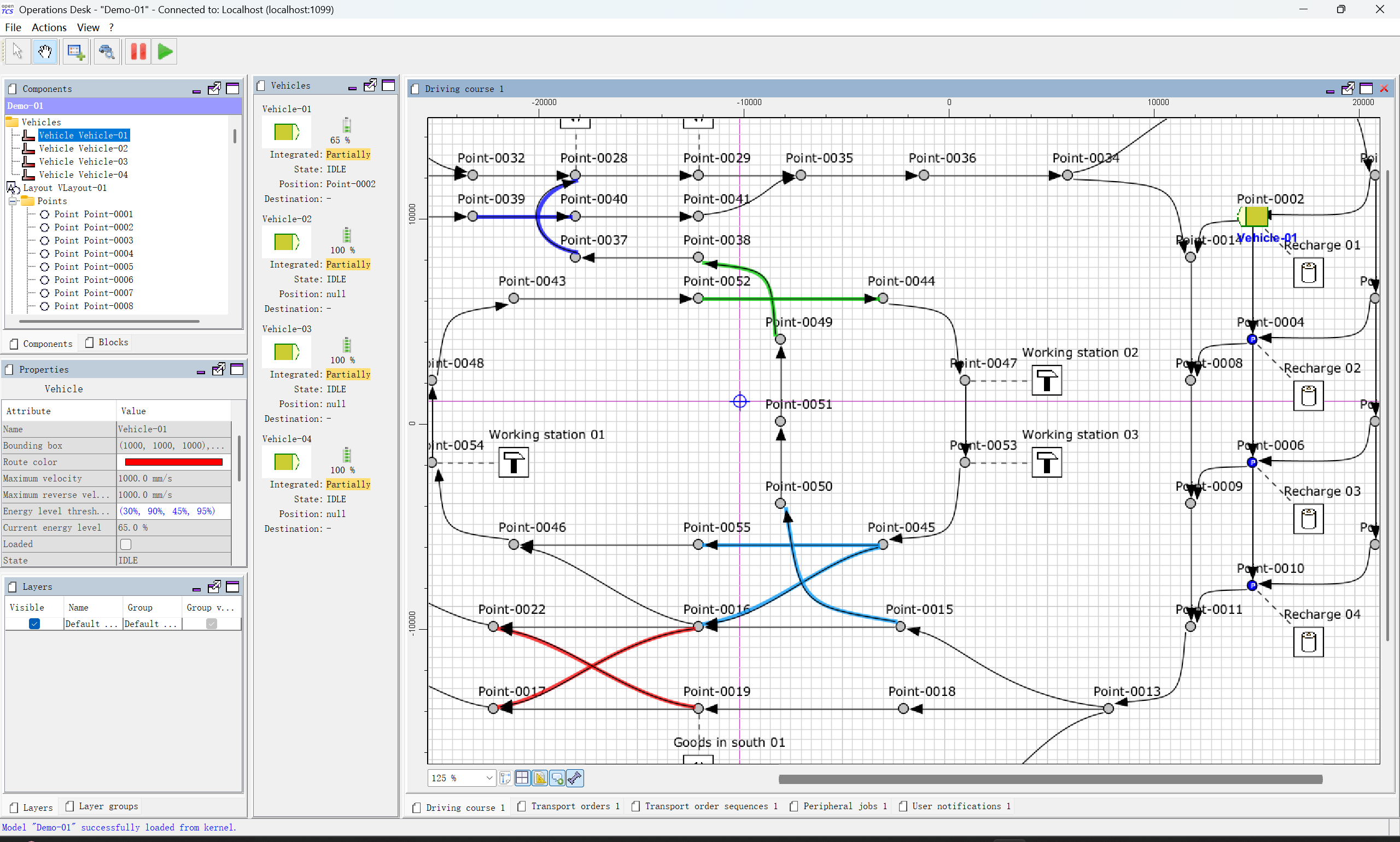Open the Blocks tab
1400x842 pixels.
[x=107, y=342]
